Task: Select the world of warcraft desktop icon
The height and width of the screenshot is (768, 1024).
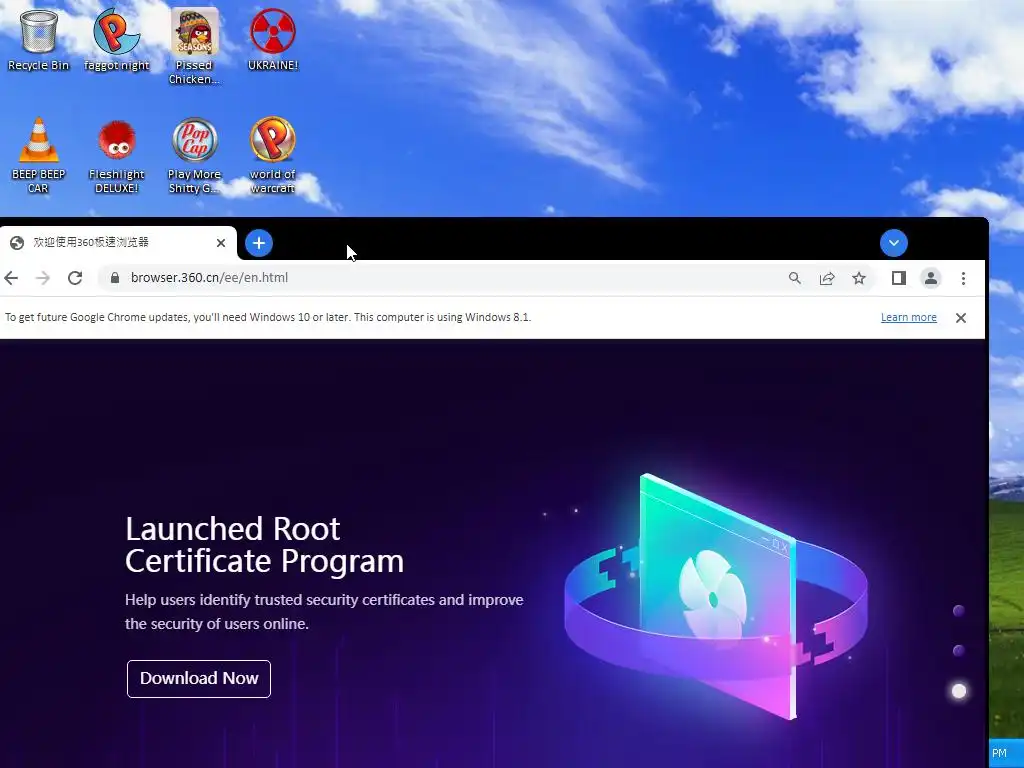Action: pos(272,155)
